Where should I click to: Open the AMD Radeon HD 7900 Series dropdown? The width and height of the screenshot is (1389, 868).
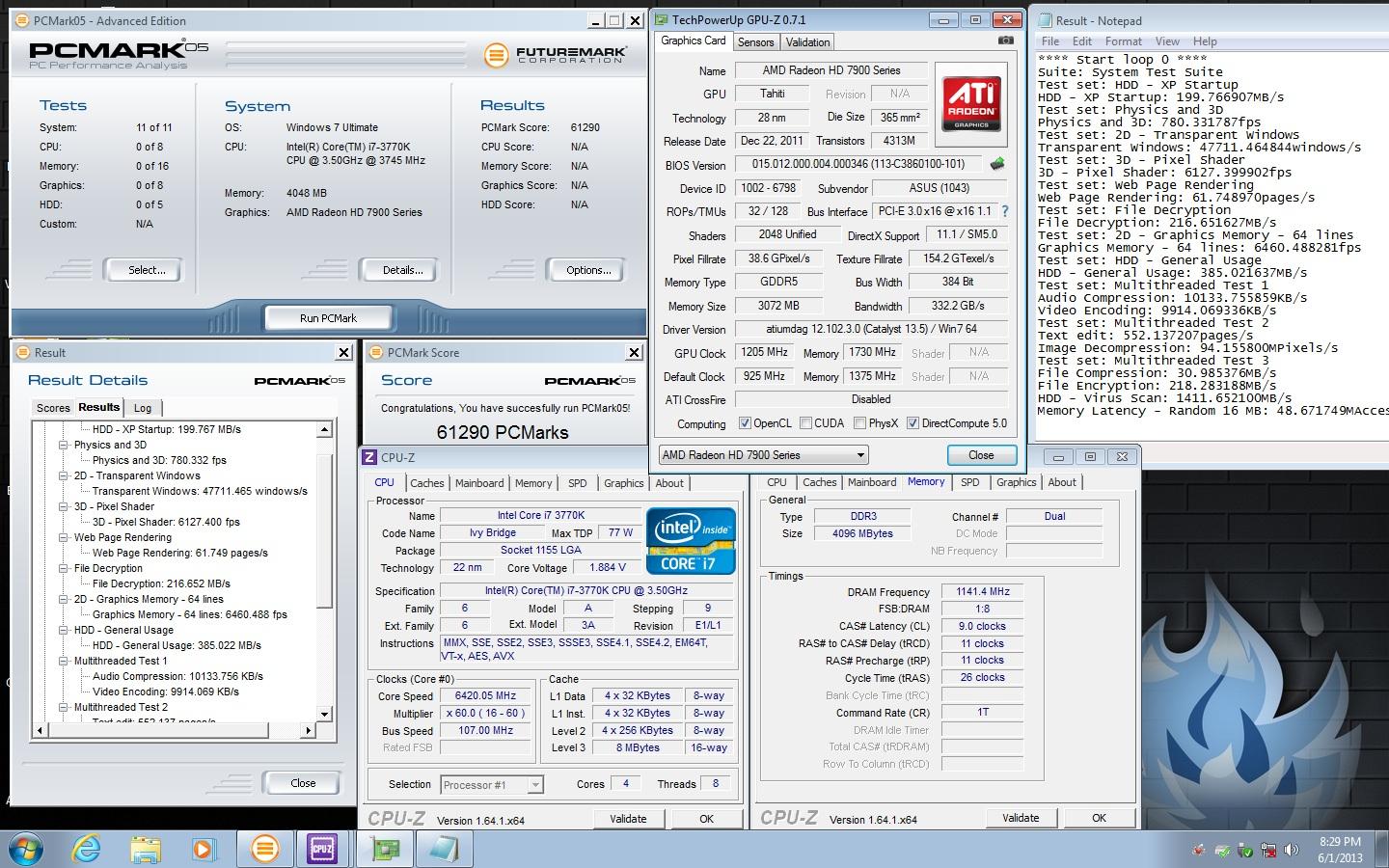763,455
